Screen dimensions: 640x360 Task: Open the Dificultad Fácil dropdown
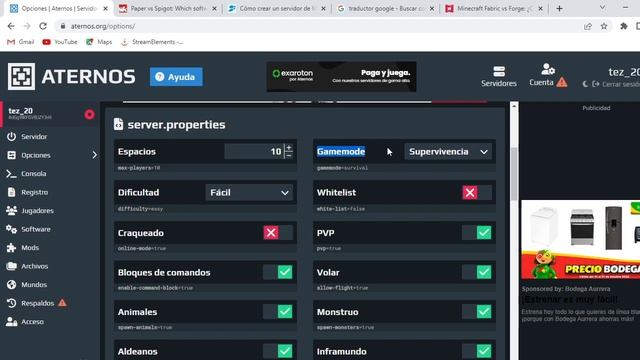click(x=249, y=192)
